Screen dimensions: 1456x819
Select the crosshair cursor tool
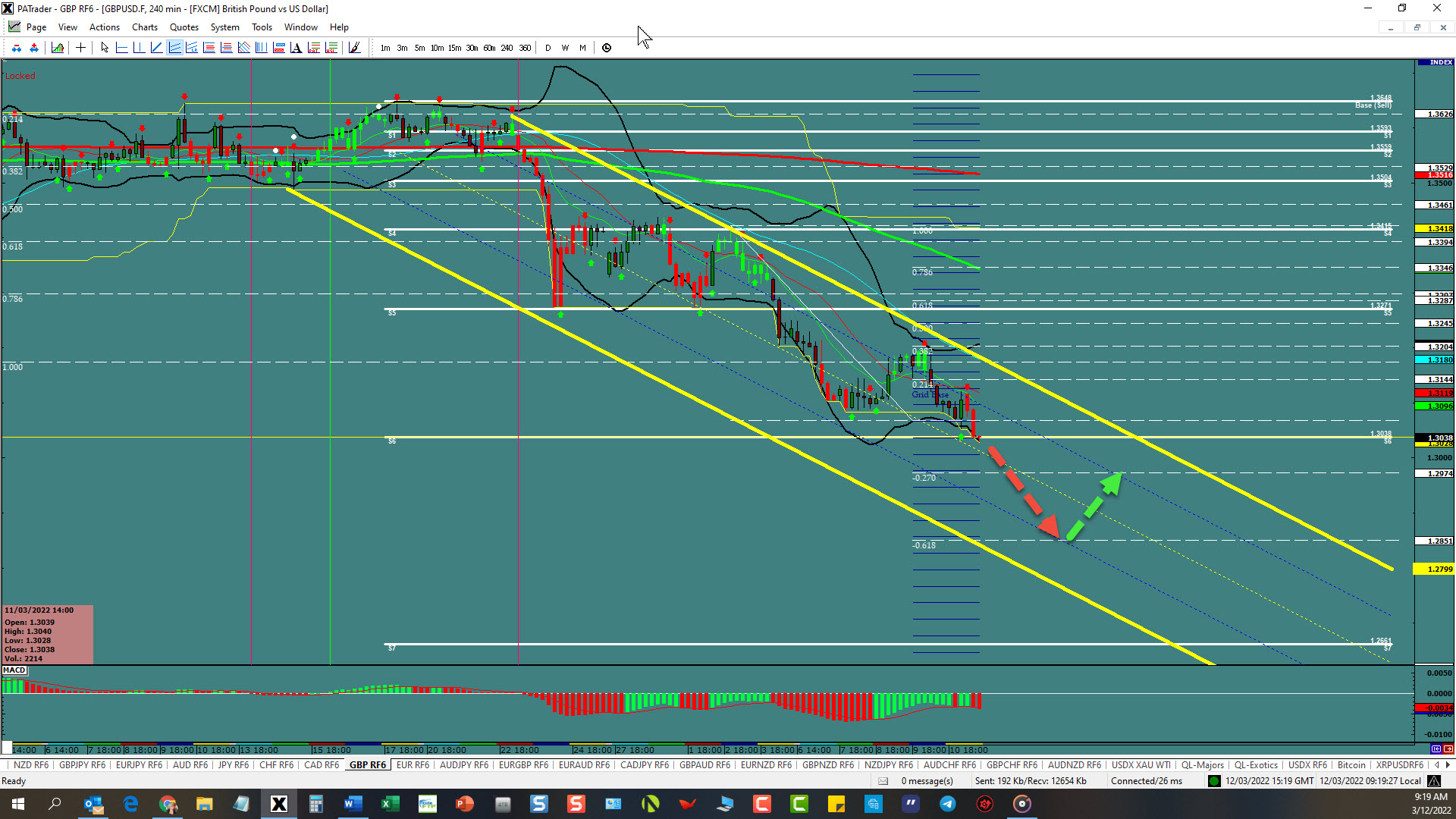coord(80,48)
